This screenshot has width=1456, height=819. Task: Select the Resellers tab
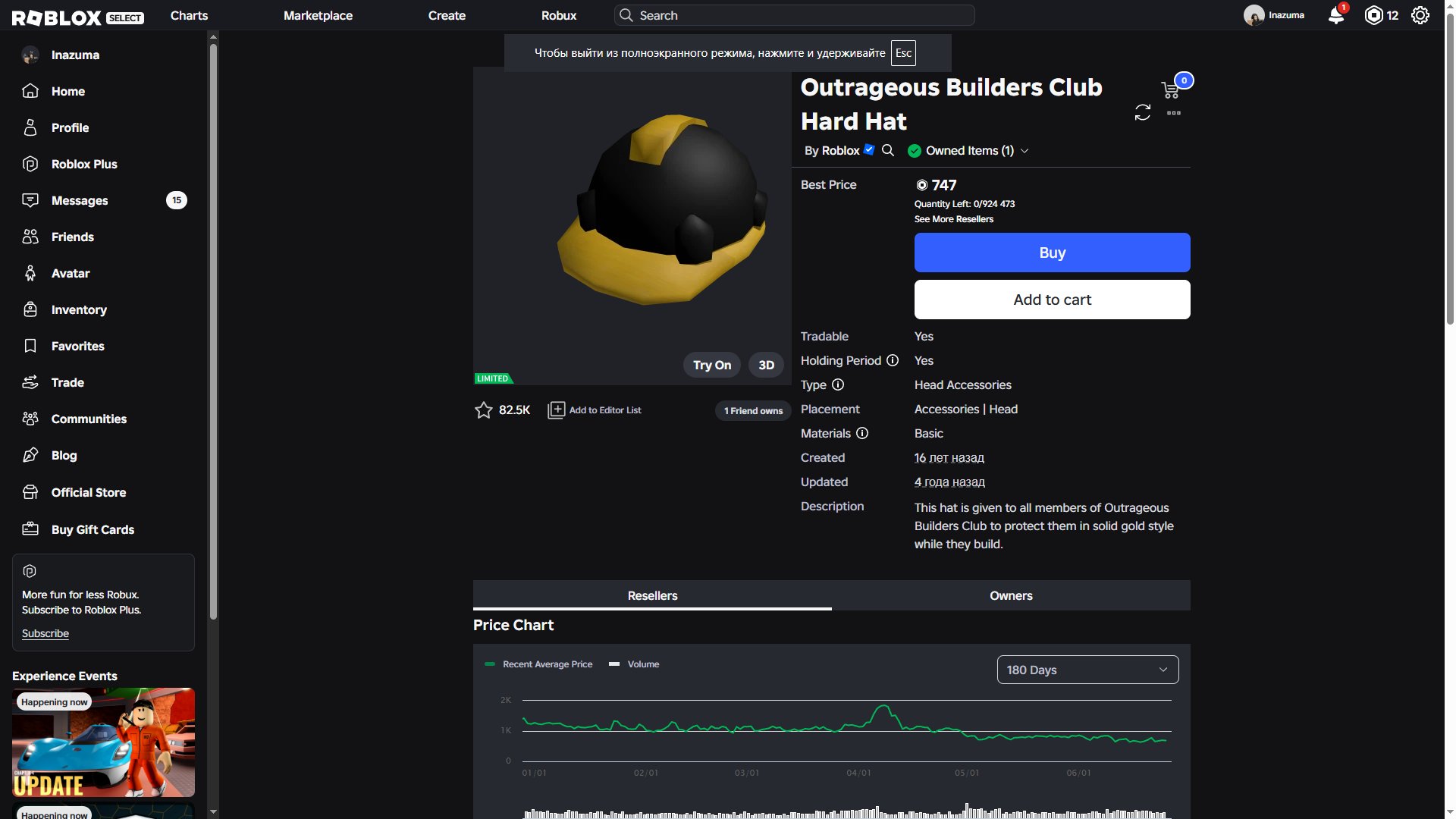(x=652, y=595)
